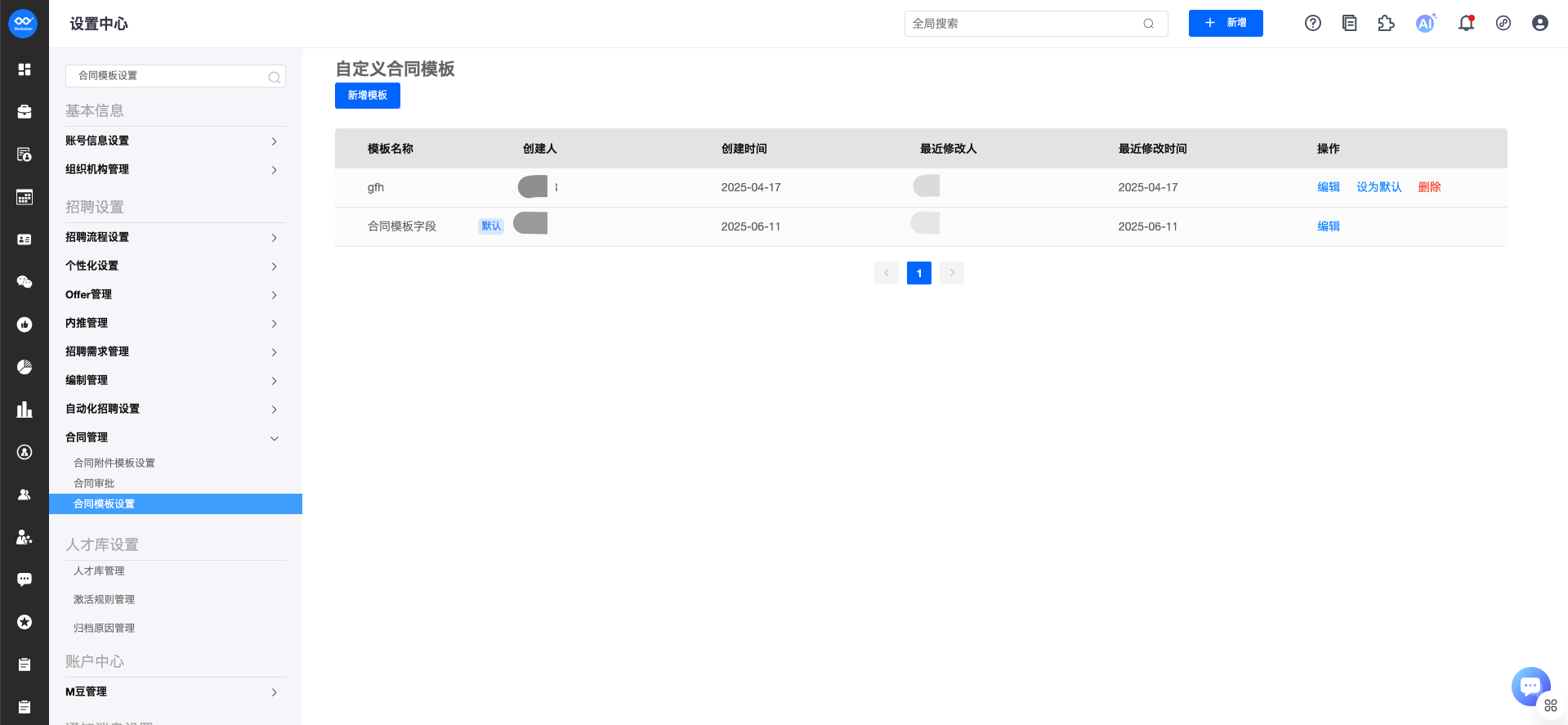Open the WeChat icon in sidebar

[25, 282]
